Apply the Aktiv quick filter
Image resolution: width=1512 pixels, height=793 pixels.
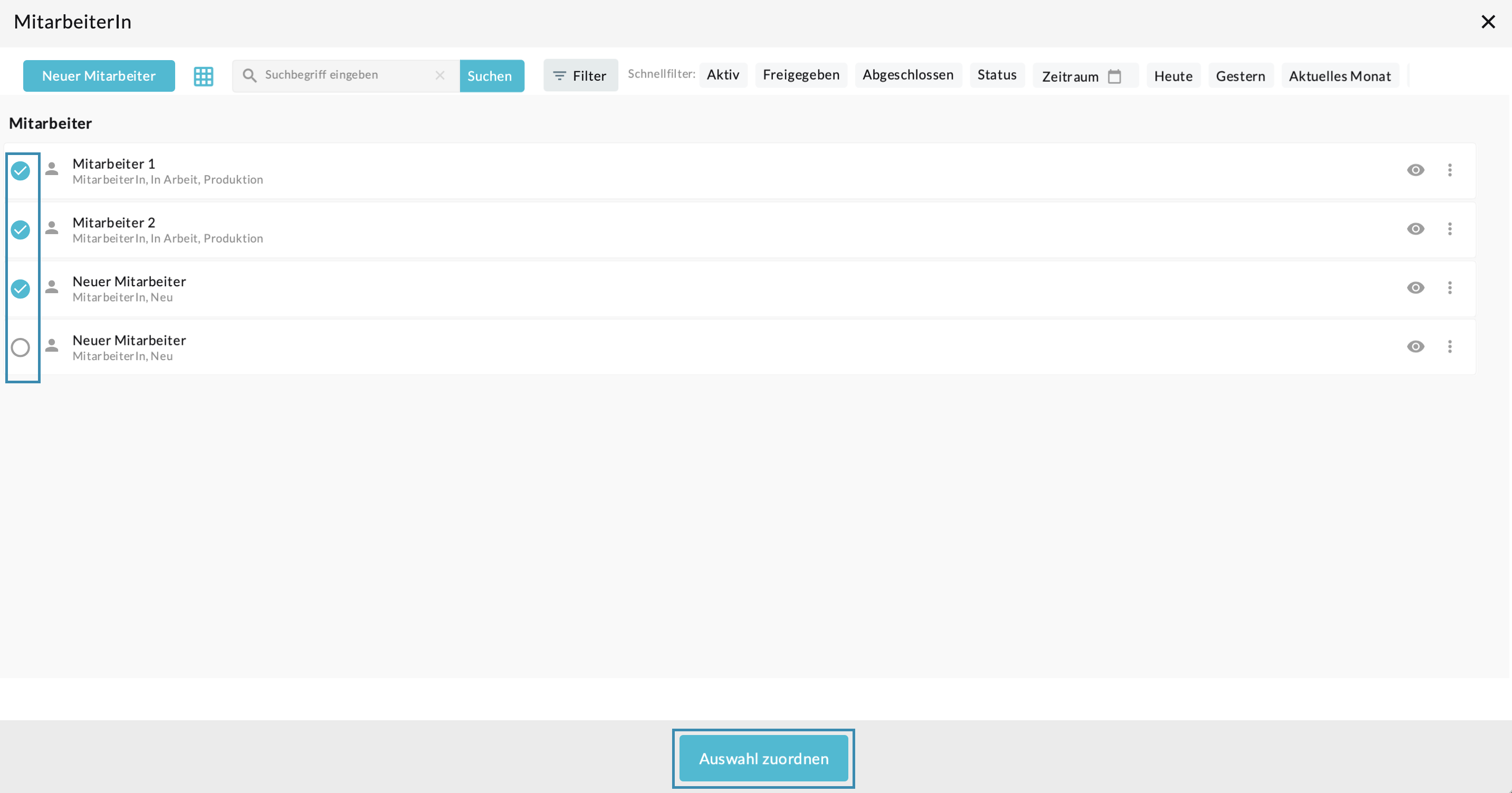723,75
